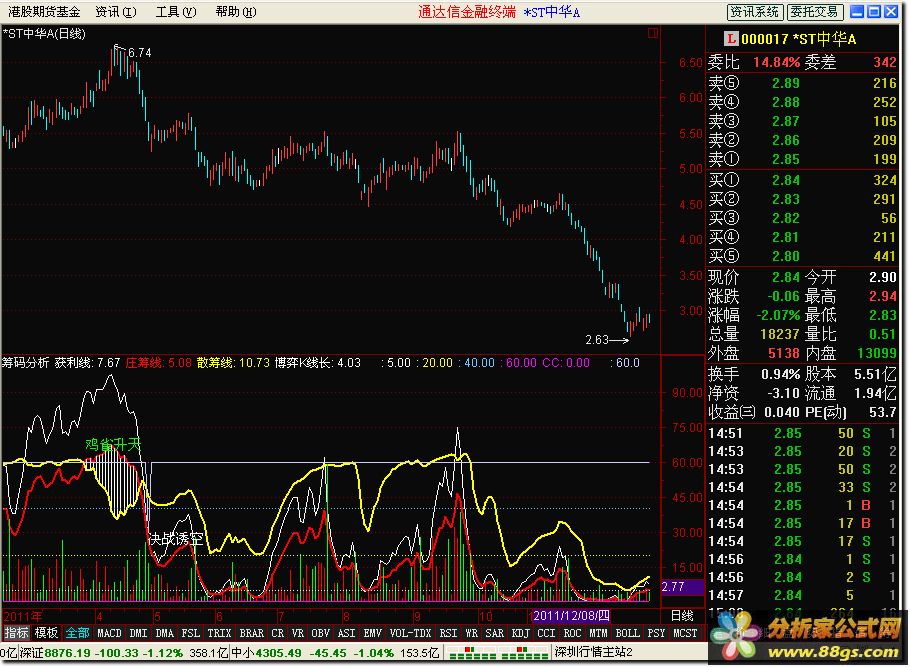Click the 换手 0.94% value
The height and width of the screenshot is (667, 910).
click(x=781, y=374)
